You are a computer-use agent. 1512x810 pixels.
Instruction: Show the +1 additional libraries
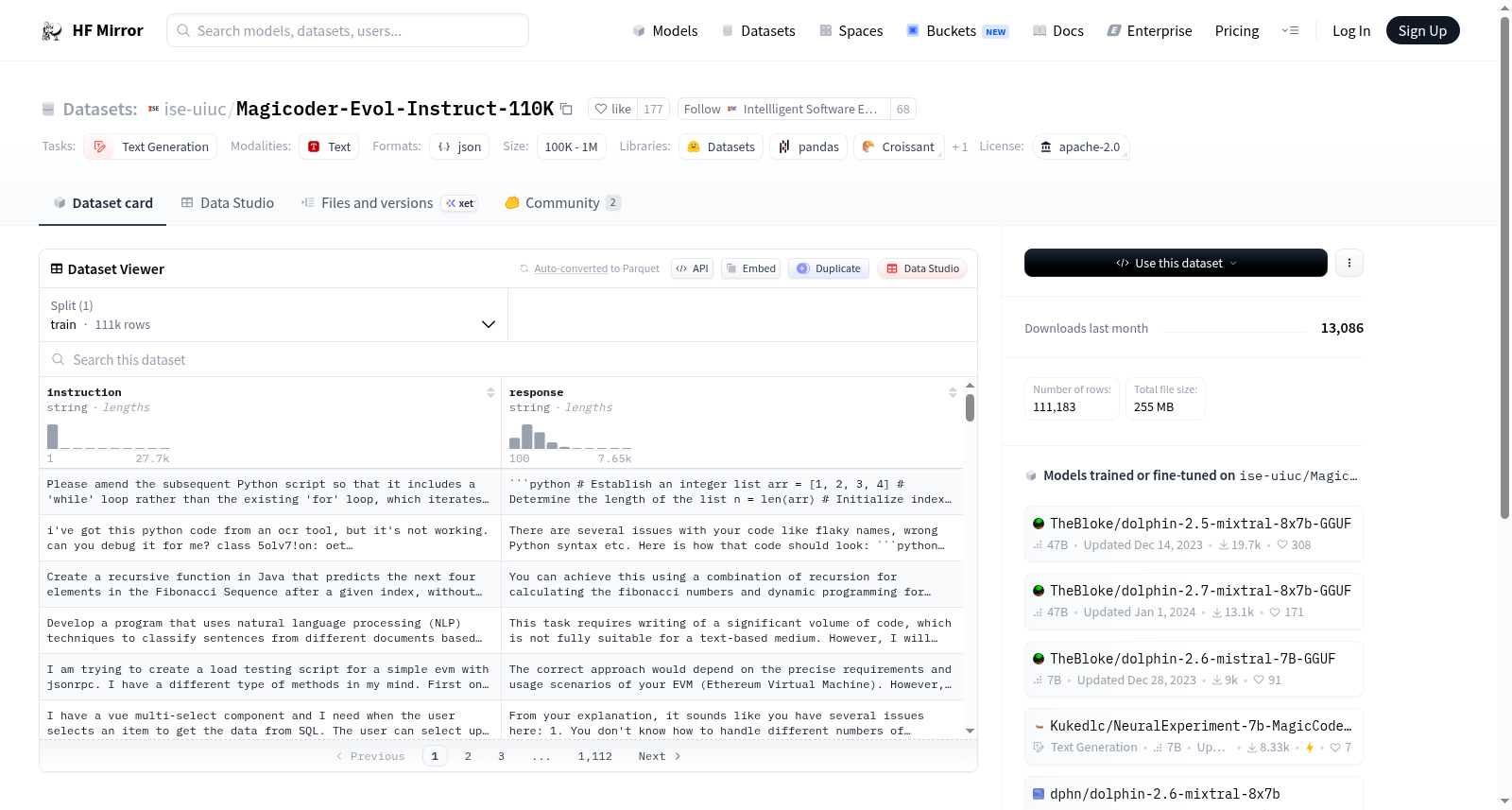pos(960,146)
